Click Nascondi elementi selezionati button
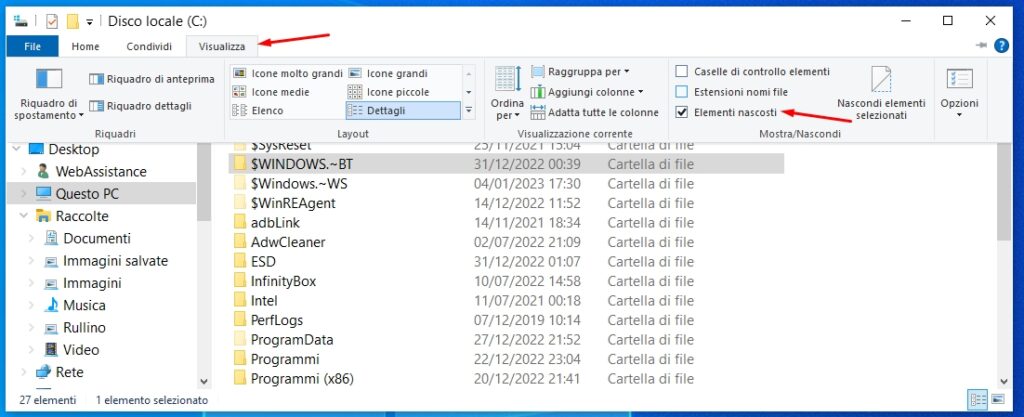The image size is (1024, 417). point(881,93)
